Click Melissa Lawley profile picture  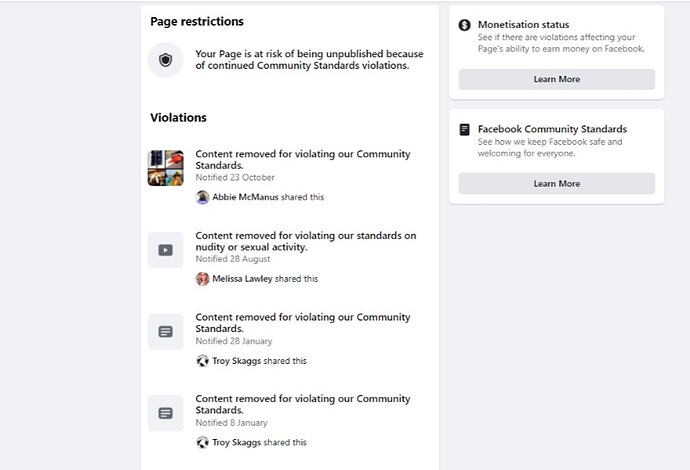point(202,279)
